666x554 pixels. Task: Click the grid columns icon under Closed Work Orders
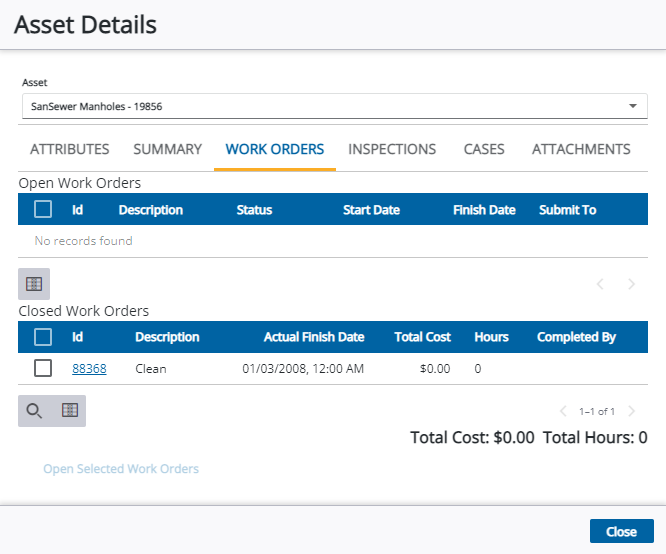coord(69,411)
